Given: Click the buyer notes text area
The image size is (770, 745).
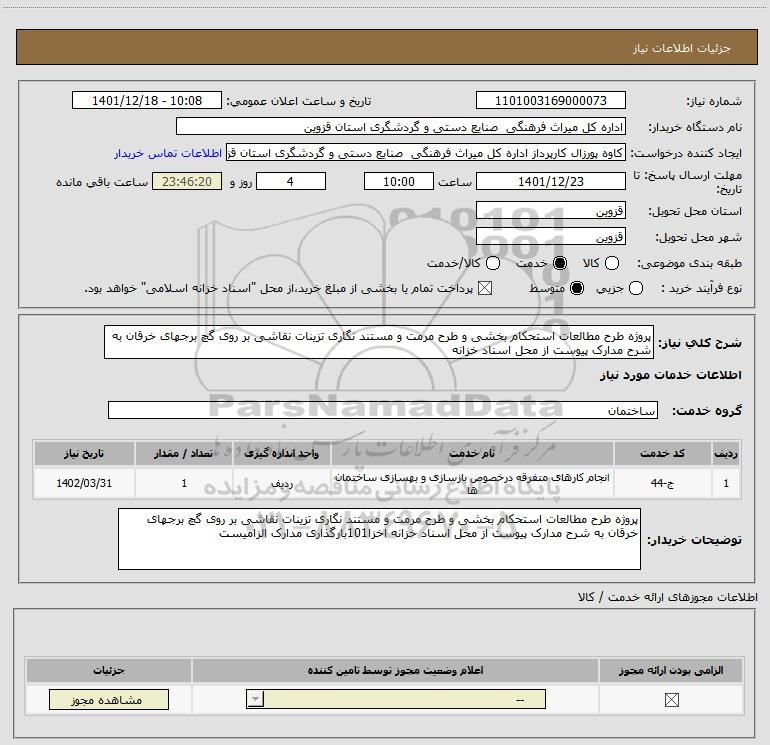Looking at the screenshot, I should coord(379,539).
